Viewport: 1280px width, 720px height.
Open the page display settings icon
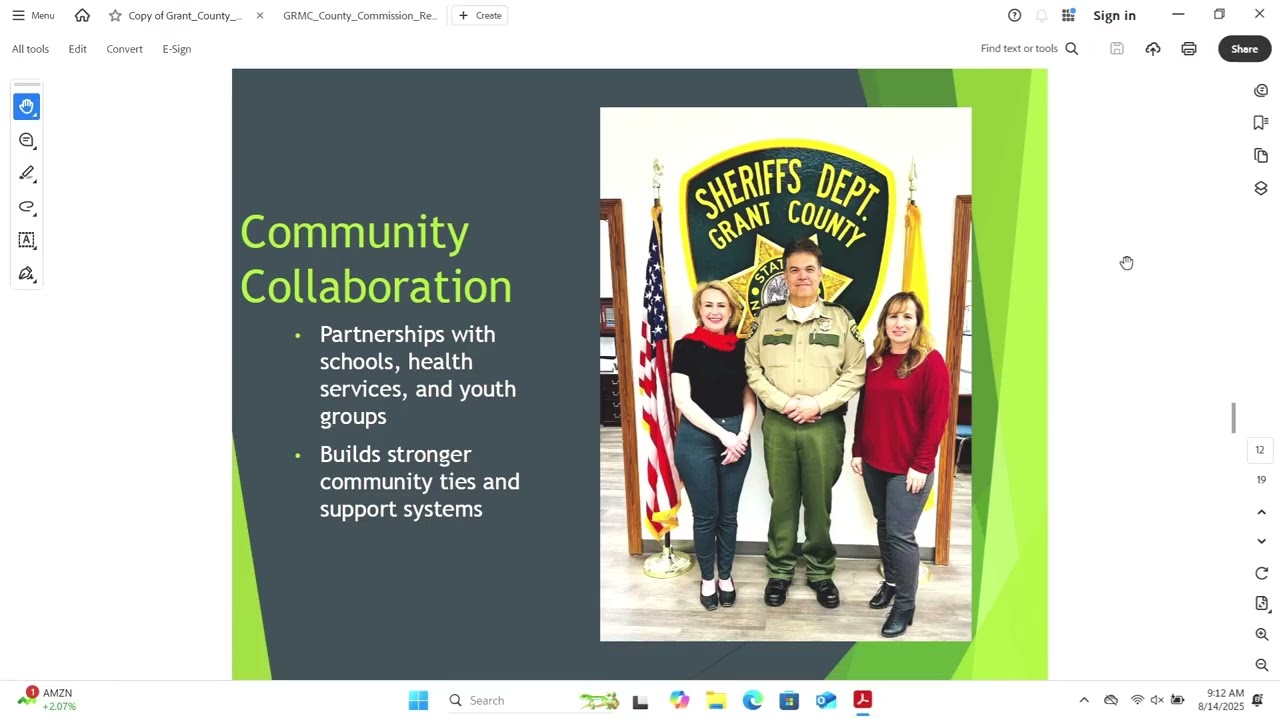(1261, 603)
